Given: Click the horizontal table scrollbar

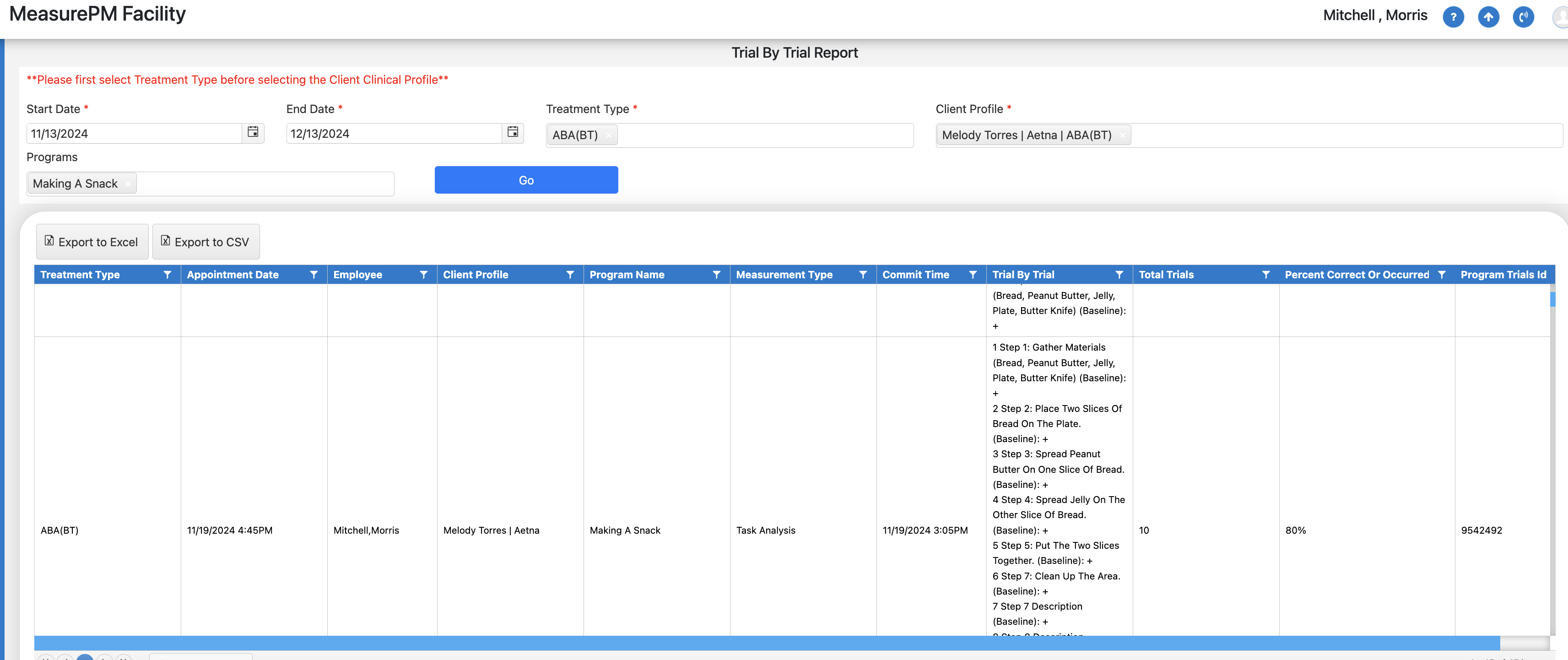Looking at the screenshot, I should (x=767, y=642).
